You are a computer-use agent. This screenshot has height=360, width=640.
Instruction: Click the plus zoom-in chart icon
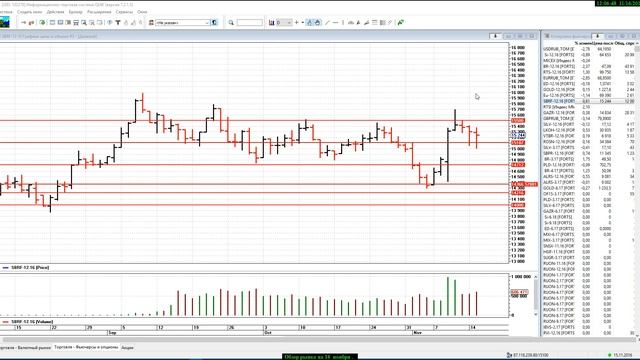click(297, 22)
